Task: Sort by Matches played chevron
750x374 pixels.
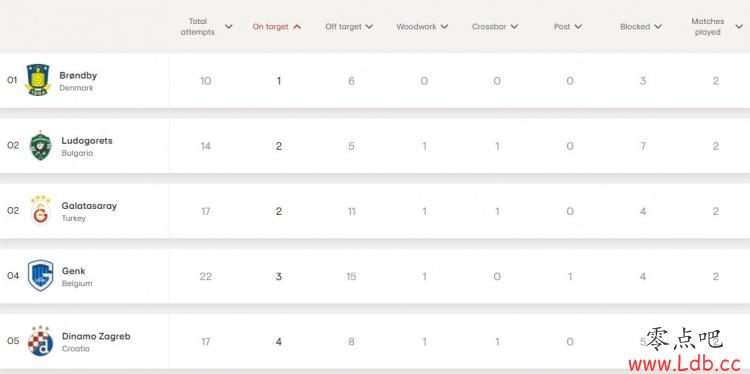Action: point(739,27)
